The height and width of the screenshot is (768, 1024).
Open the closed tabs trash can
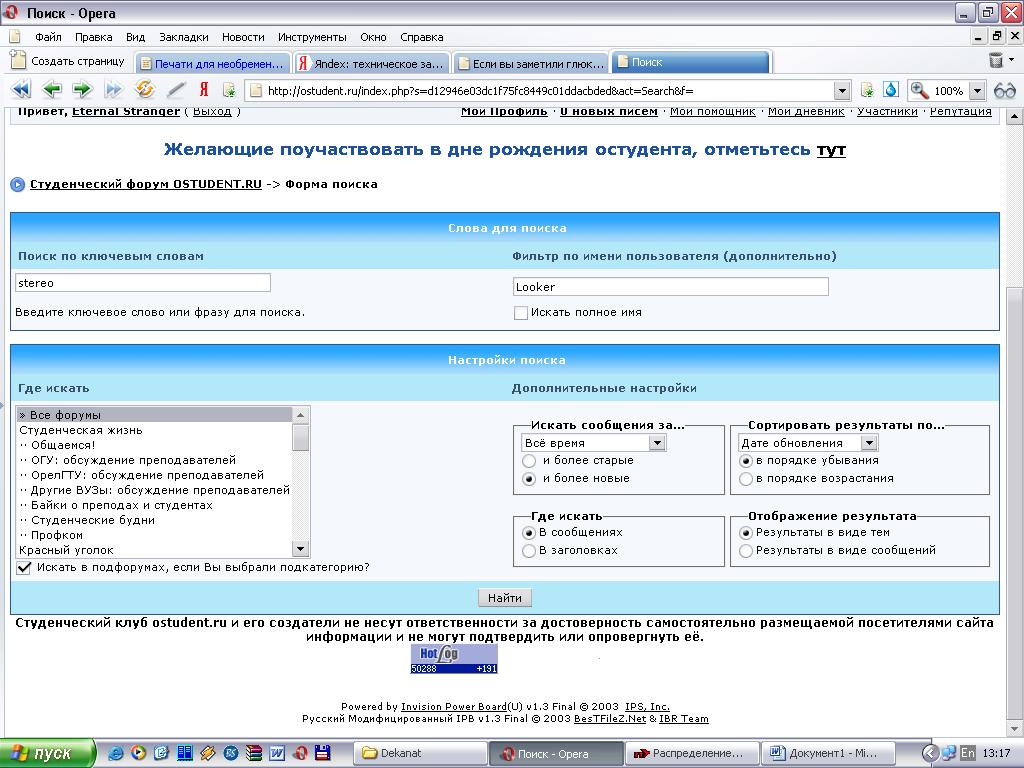[996, 60]
